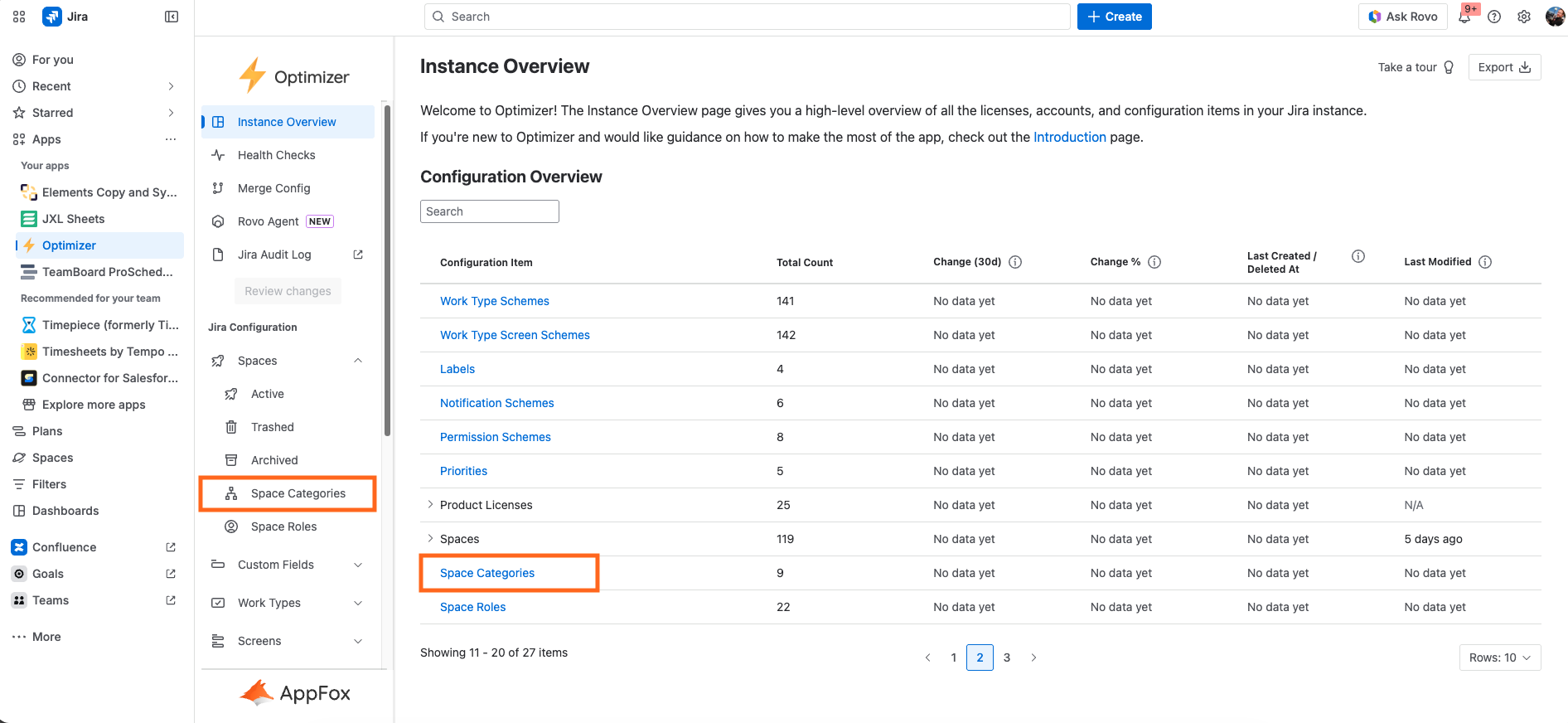This screenshot has width=1568, height=723.
Task: Open the app switcher grid icon
Action: [x=19, y=17]
